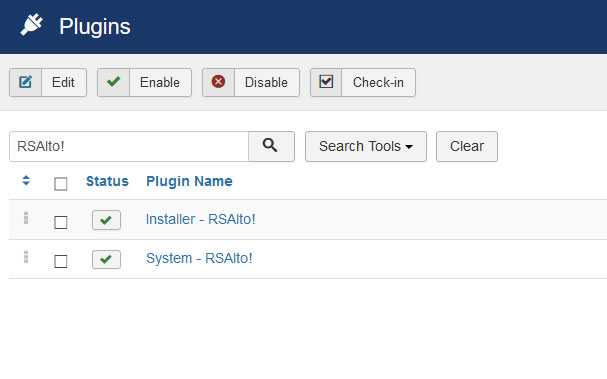Click the Check-in checkbox icon
The height and width of the screenshot is (379, 607).
(326, 82)
